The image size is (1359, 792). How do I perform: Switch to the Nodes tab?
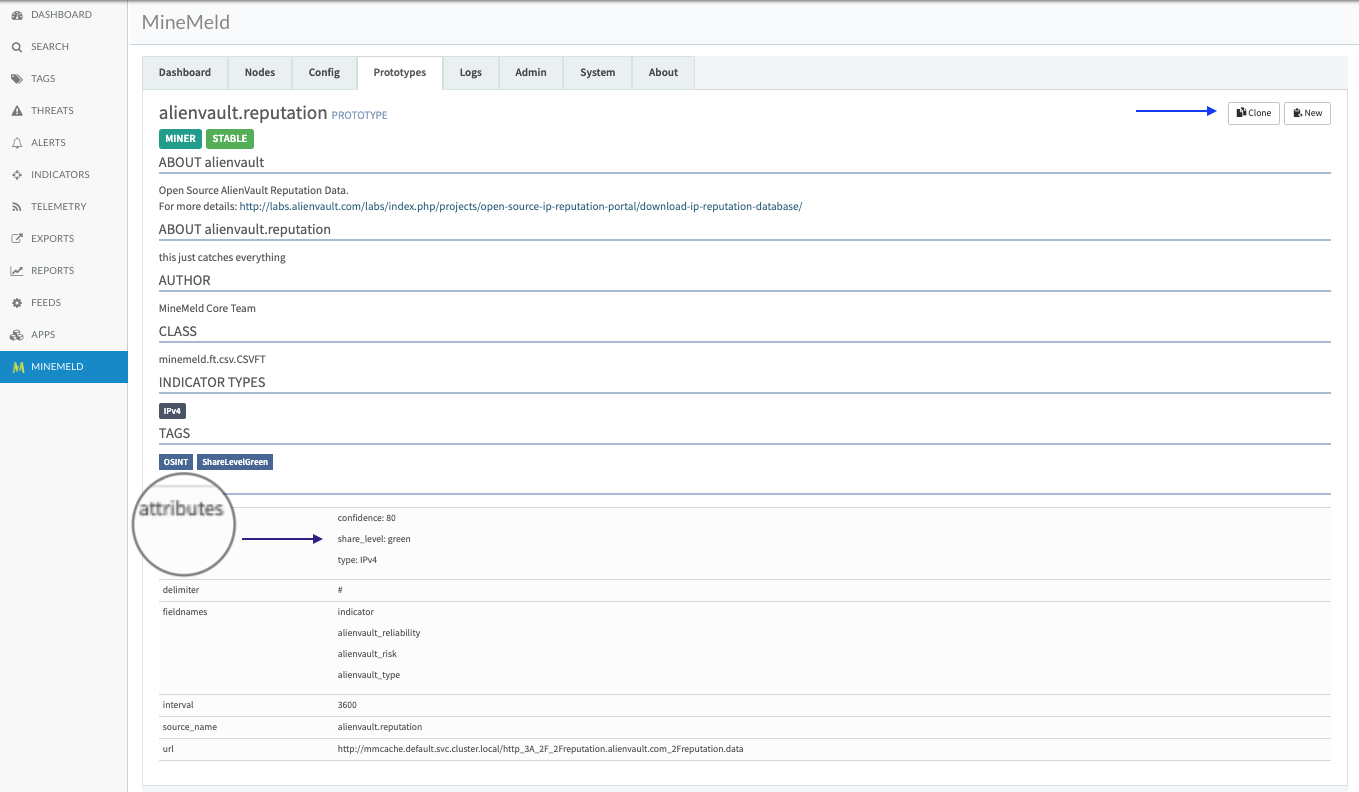coord(260,73)
